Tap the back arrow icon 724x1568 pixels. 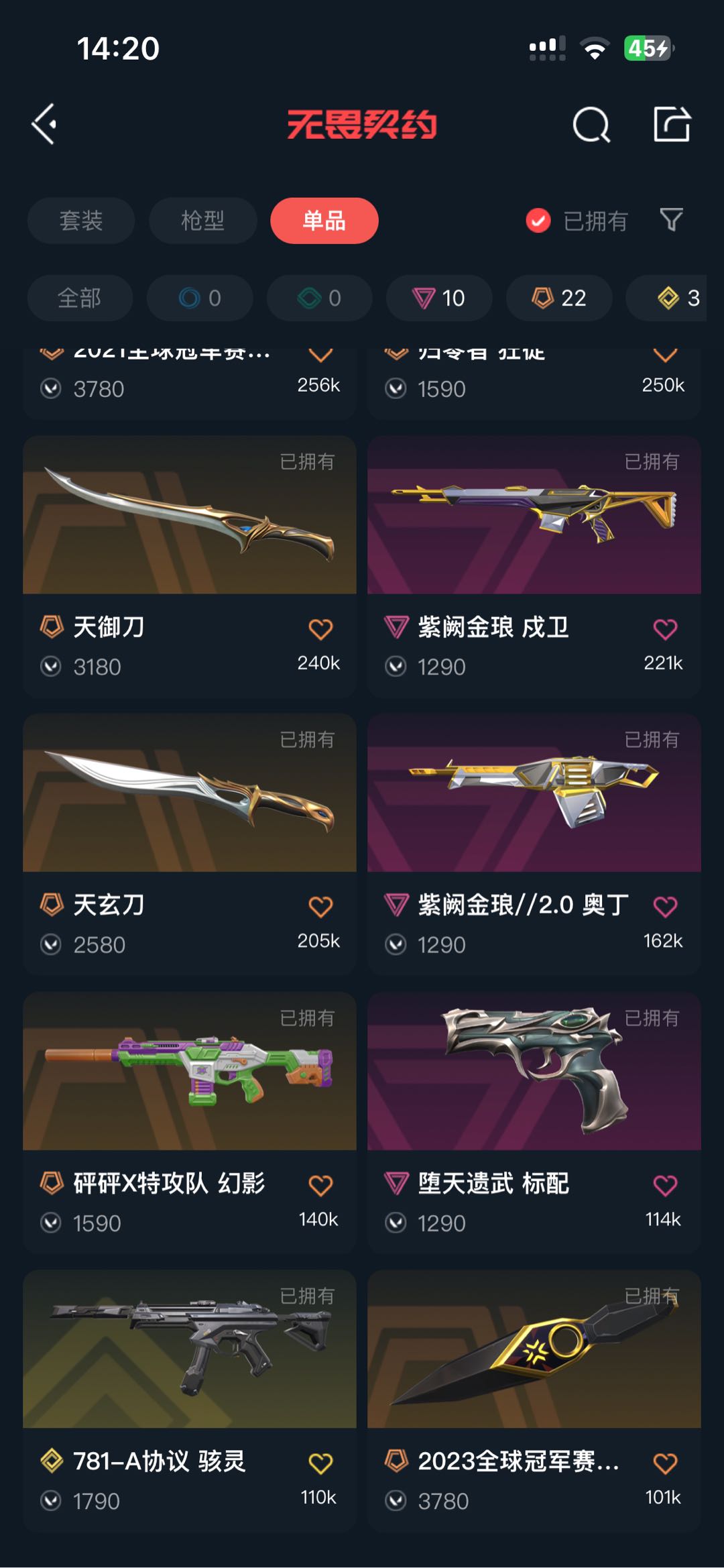[x=44, y=124]
